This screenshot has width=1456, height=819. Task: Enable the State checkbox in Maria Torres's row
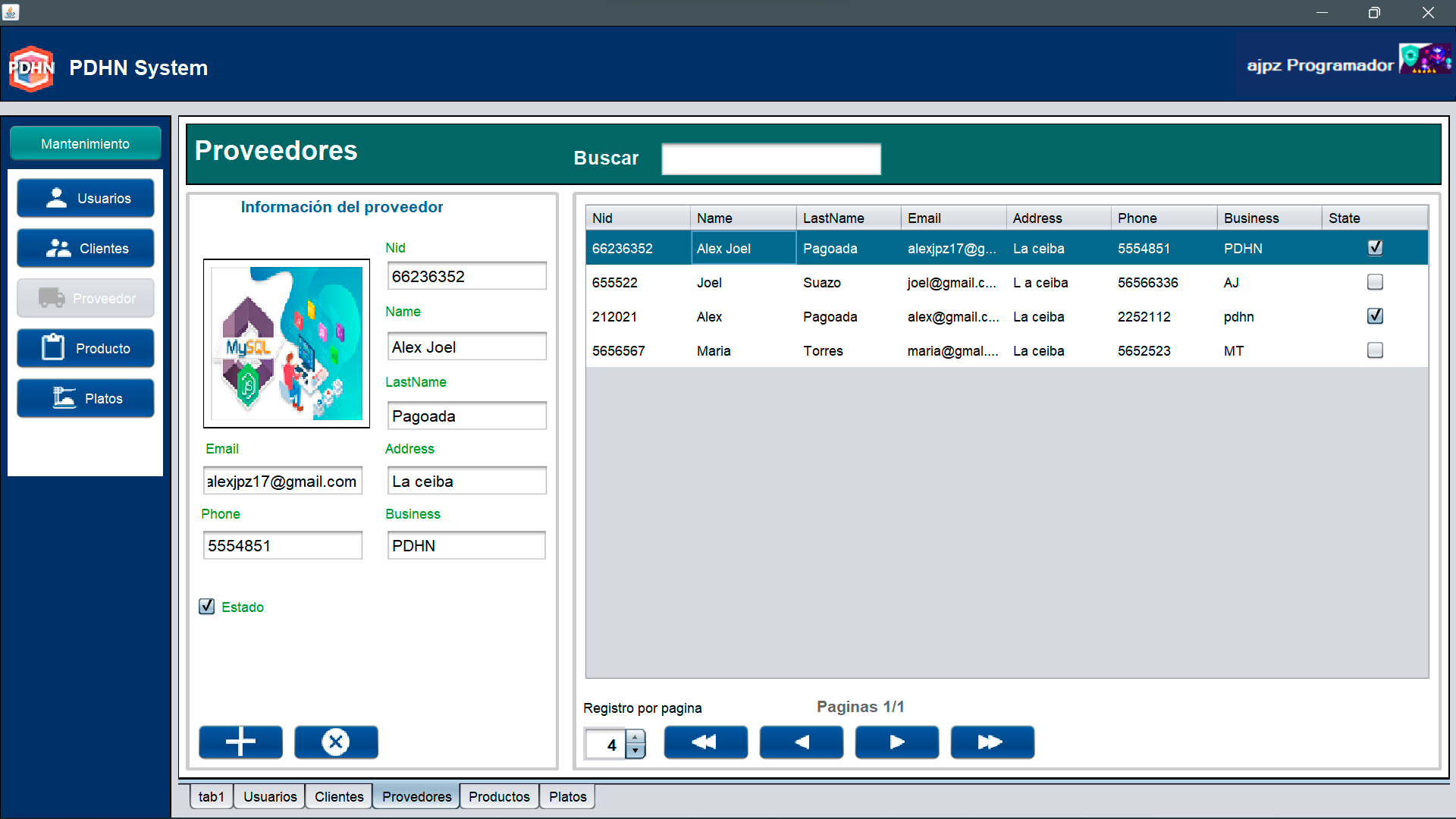coord(1374,350)
